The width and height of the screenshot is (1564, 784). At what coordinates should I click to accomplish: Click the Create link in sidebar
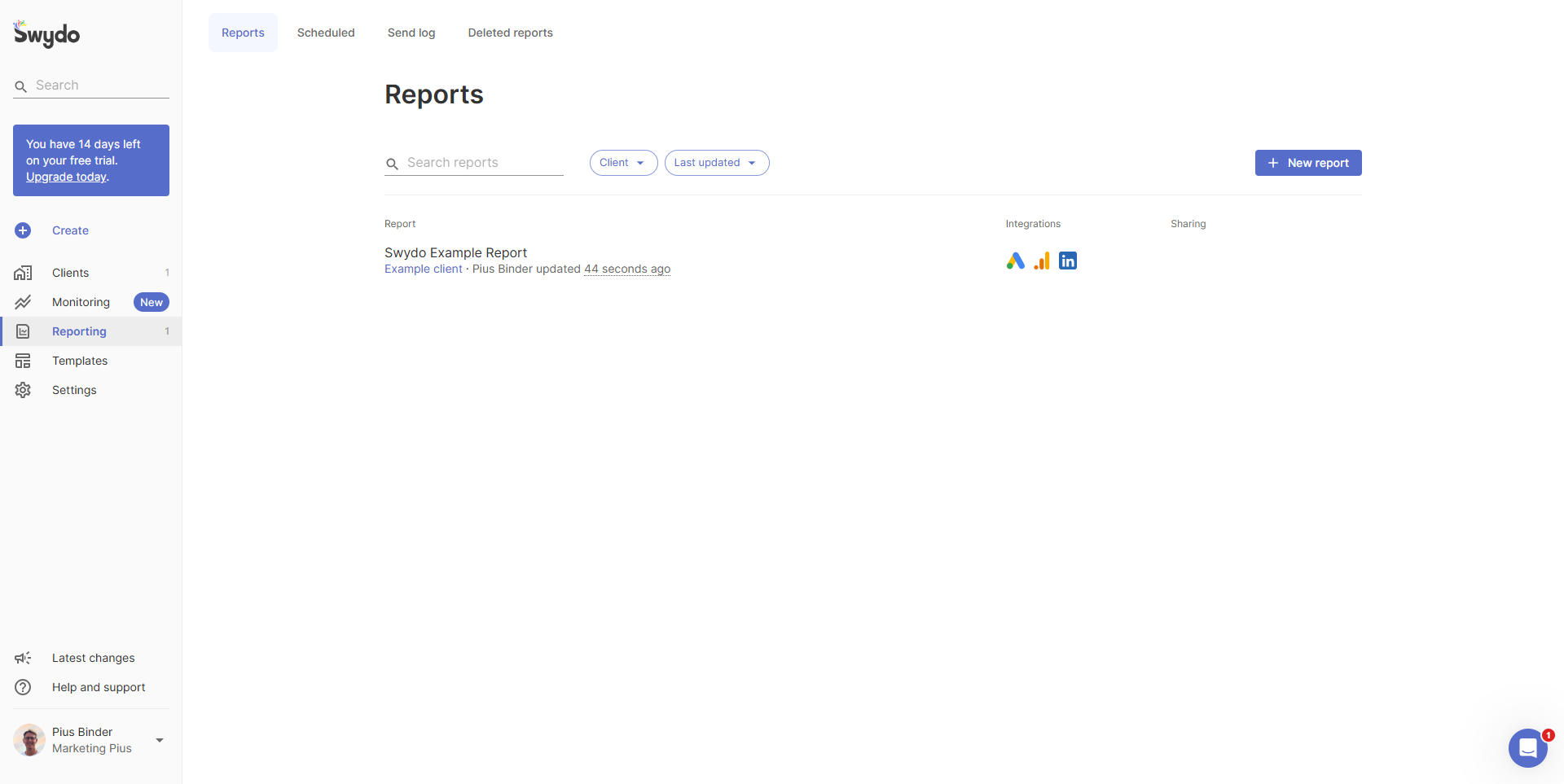(70, 230)
